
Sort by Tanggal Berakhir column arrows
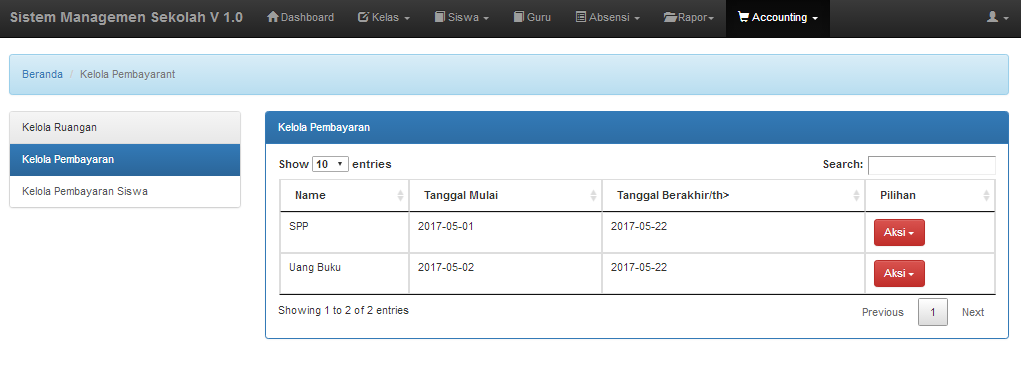click(856, 195)
